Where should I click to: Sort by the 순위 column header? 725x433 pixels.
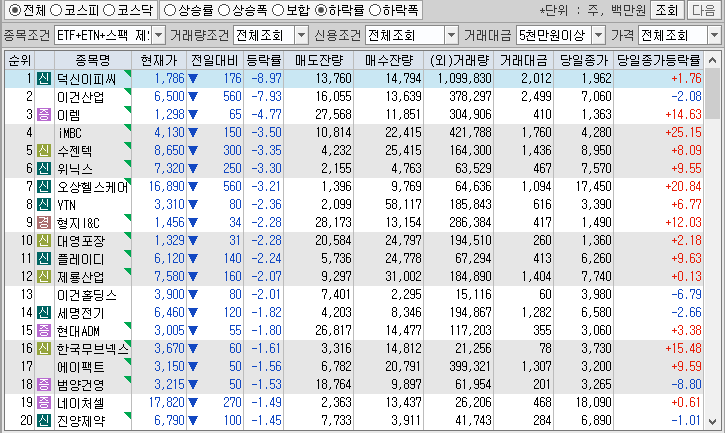coord(20,60)
